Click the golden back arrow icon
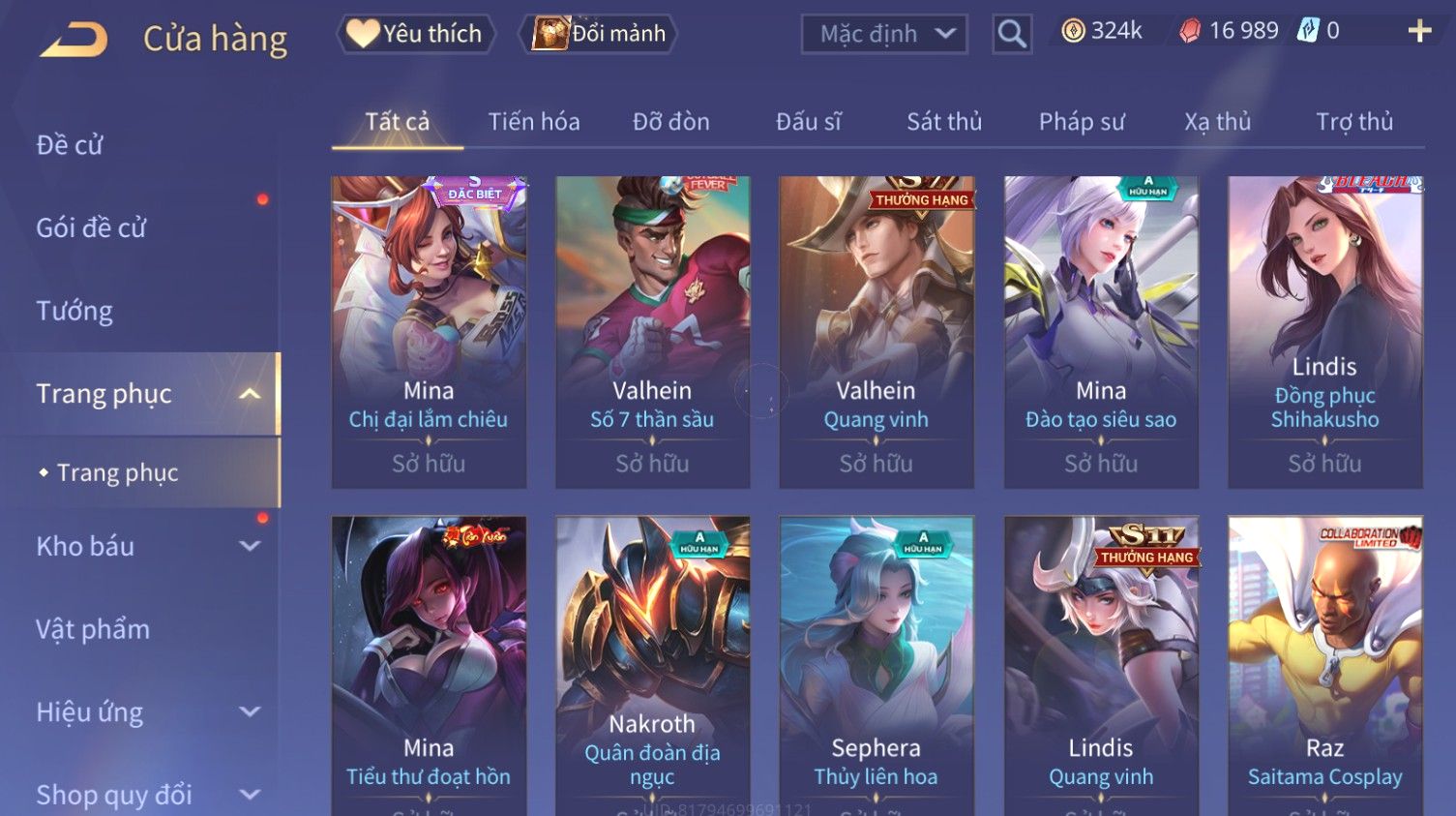This screenshot has height=816, width=1456. click(74, 39)
